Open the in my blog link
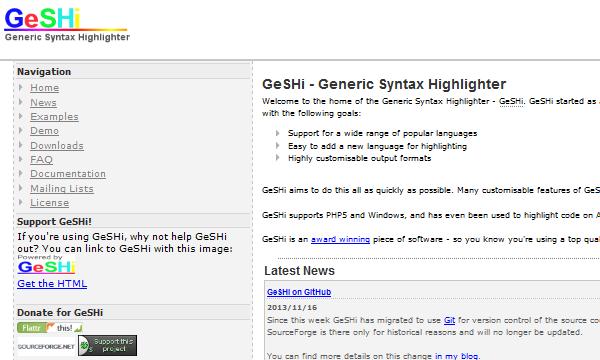The width and height of the screenshot is (600, 360). tap(456, 355)
